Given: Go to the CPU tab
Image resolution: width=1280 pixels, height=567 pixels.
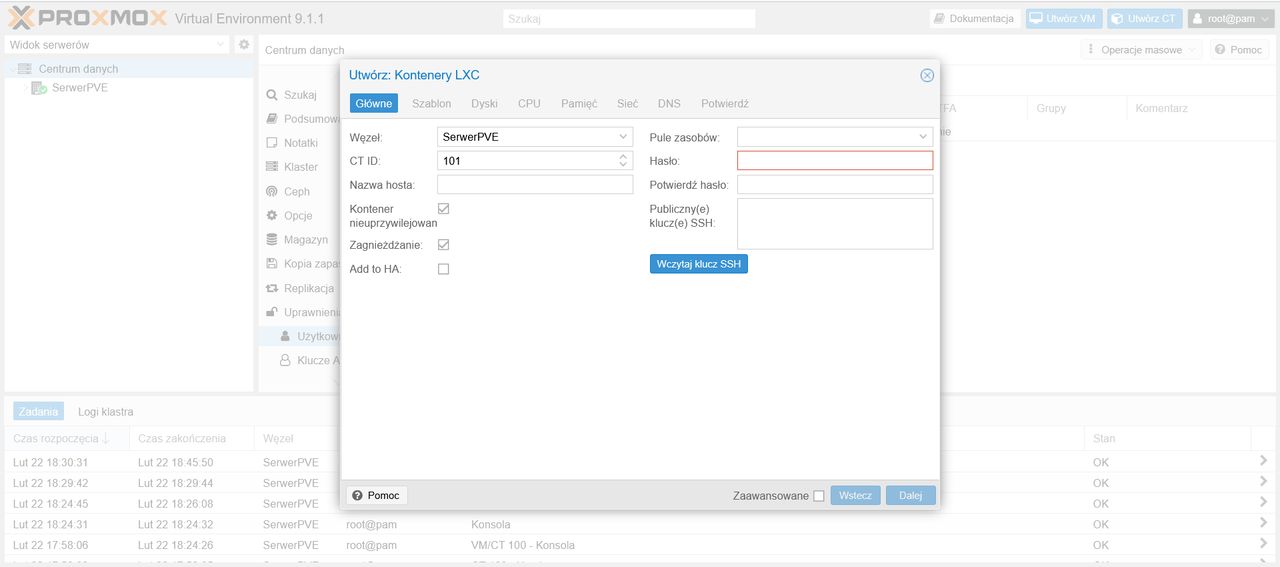Looking at the screenshot, I should point(529,103).
